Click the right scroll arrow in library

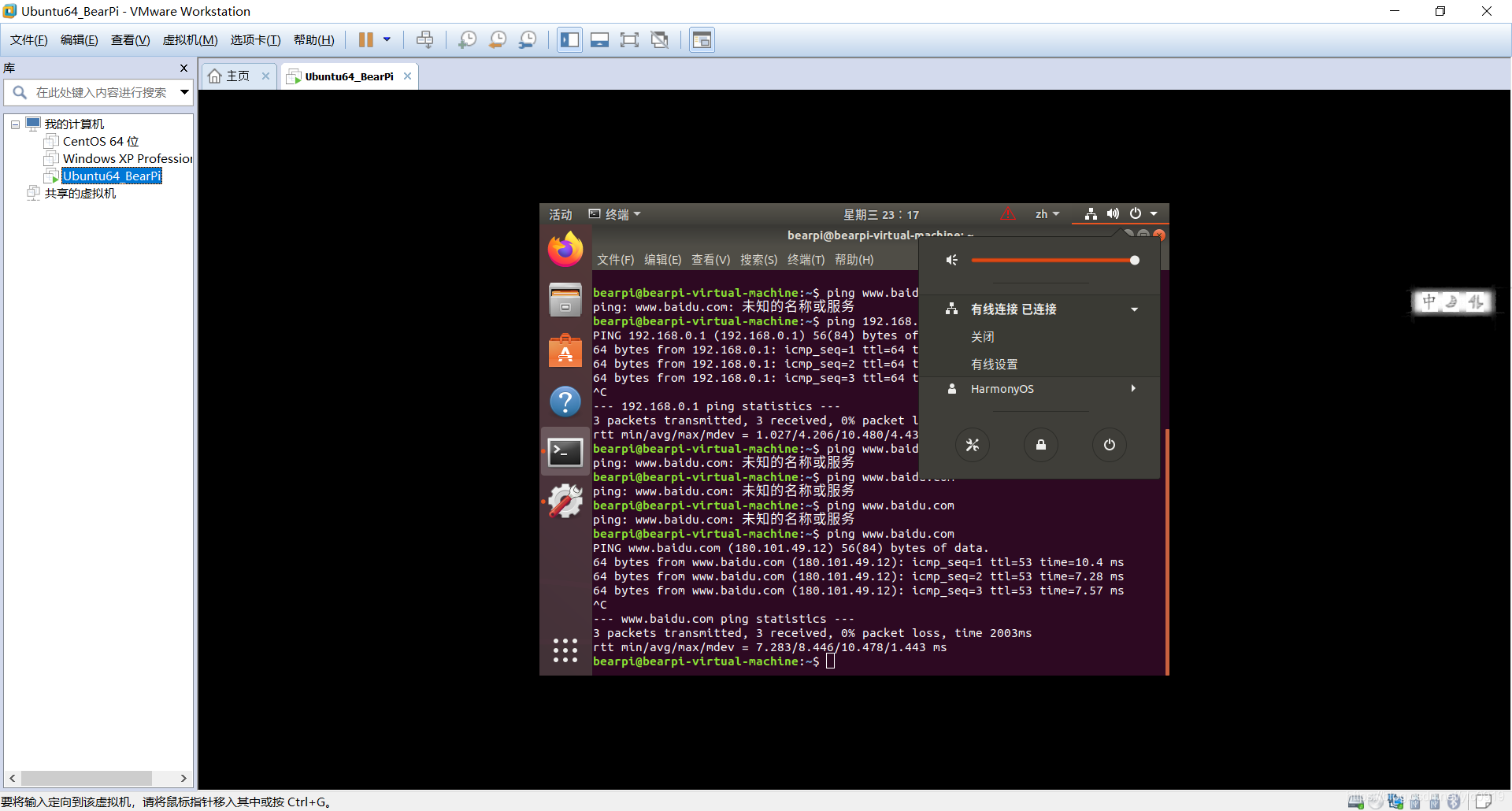point(183,778)
